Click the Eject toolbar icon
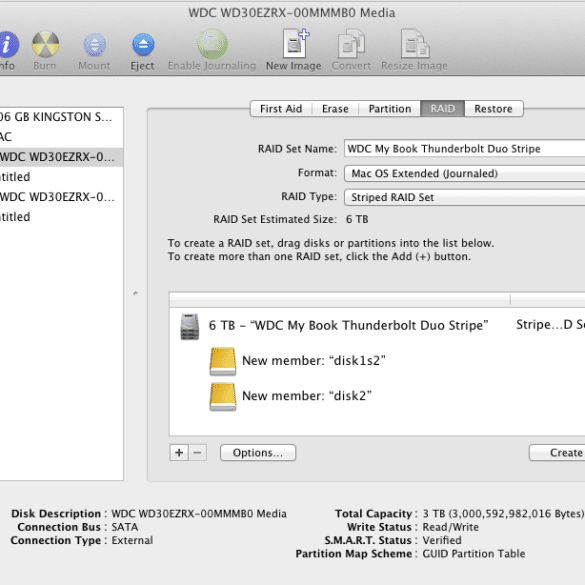The height and width of the screenshot is (585, 585). [x=143, y=44]
